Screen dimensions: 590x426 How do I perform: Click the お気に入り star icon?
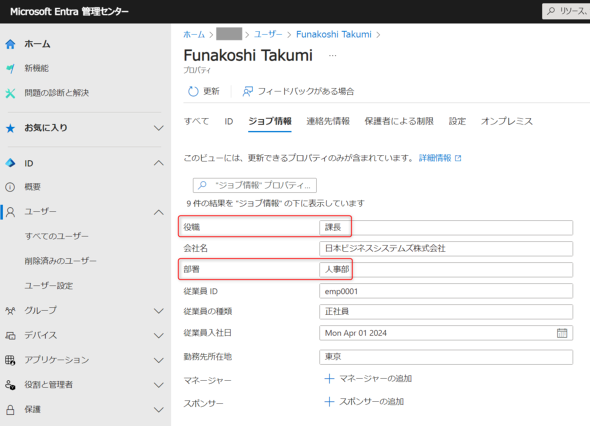[11, 128]
